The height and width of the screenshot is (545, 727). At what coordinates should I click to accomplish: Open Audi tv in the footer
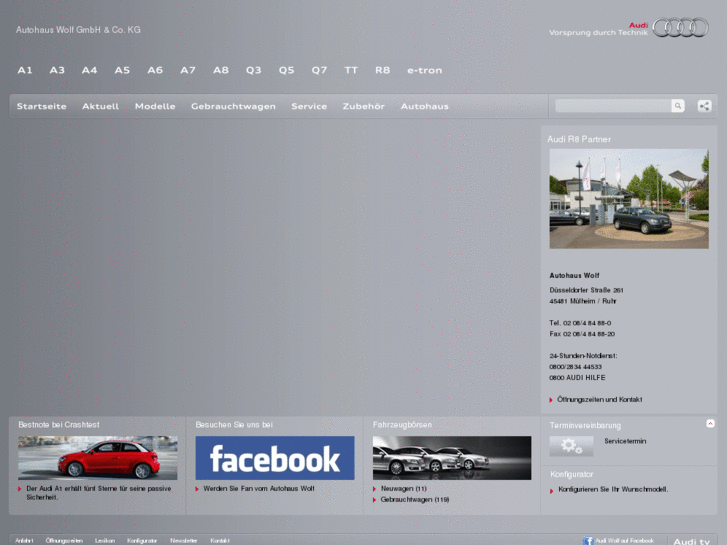tap(691, 541)
